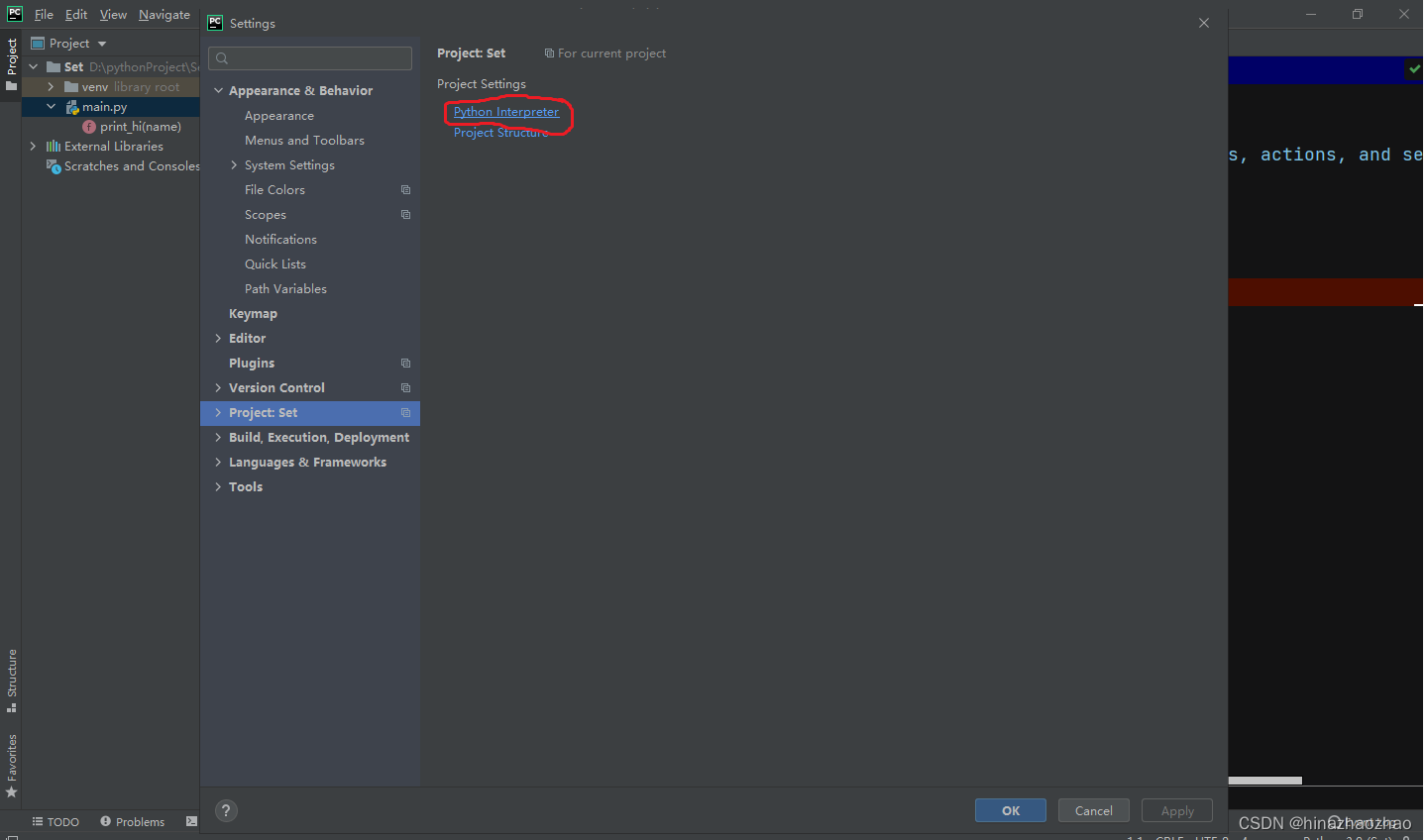Open the Edit menu

[x=76, y=15]
